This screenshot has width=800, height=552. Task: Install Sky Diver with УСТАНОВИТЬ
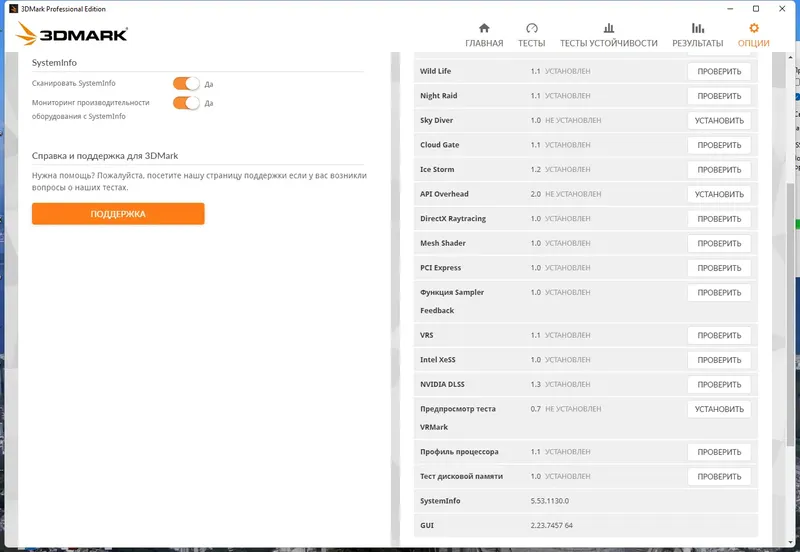tap(719, 120)
